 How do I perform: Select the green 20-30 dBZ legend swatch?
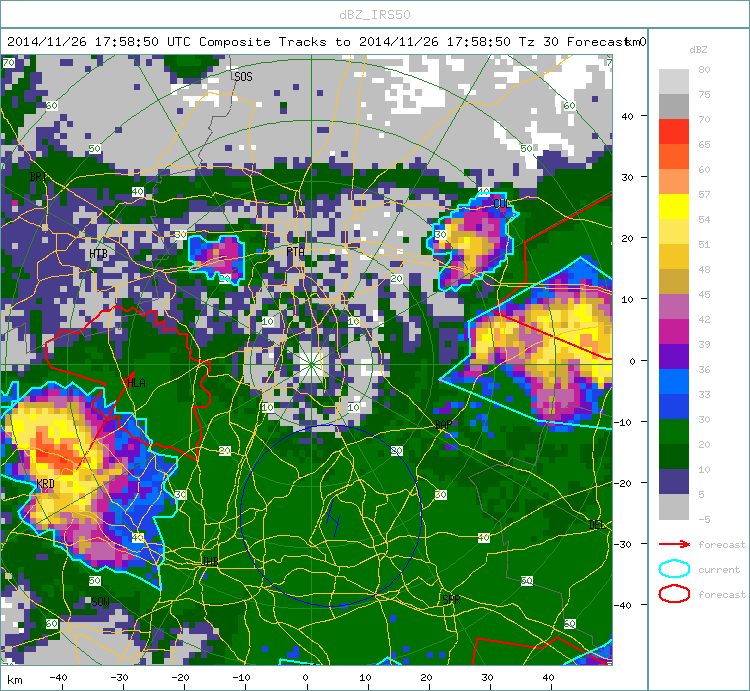click(x=674, y=431)
